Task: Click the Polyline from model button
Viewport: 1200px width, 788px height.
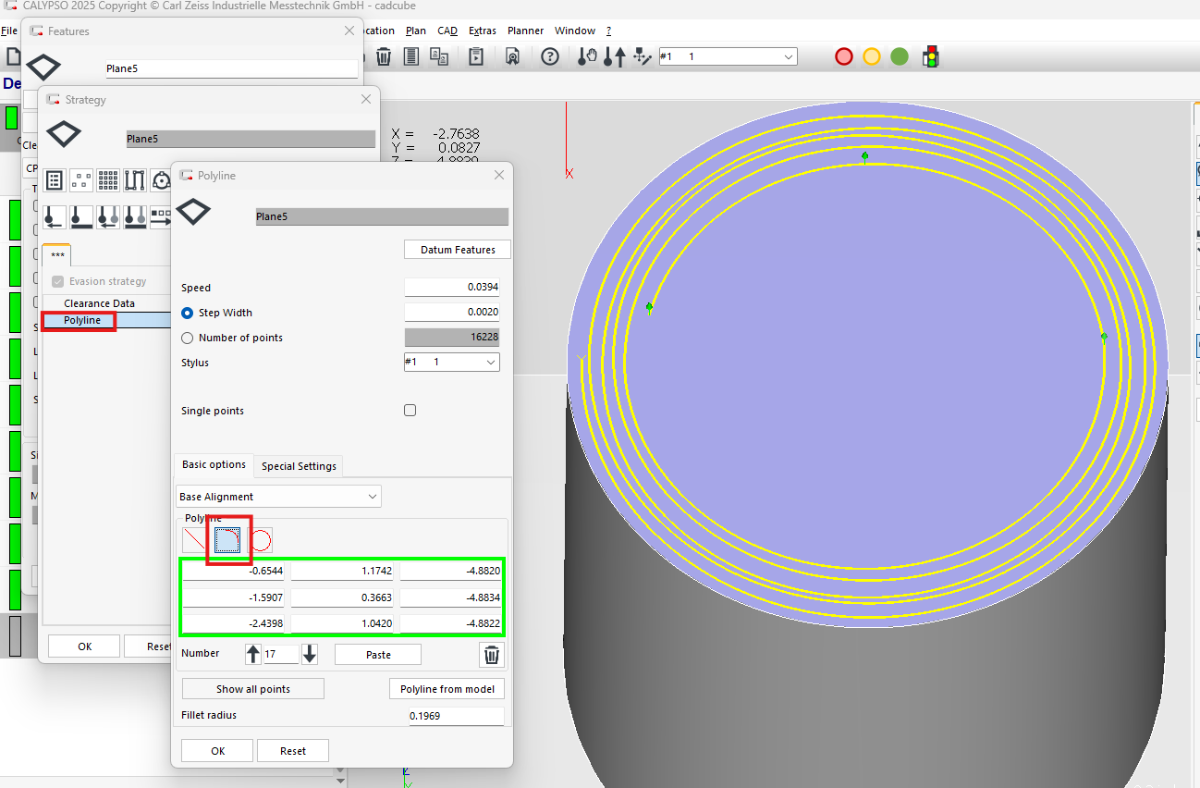Action: tap(446, 689)
